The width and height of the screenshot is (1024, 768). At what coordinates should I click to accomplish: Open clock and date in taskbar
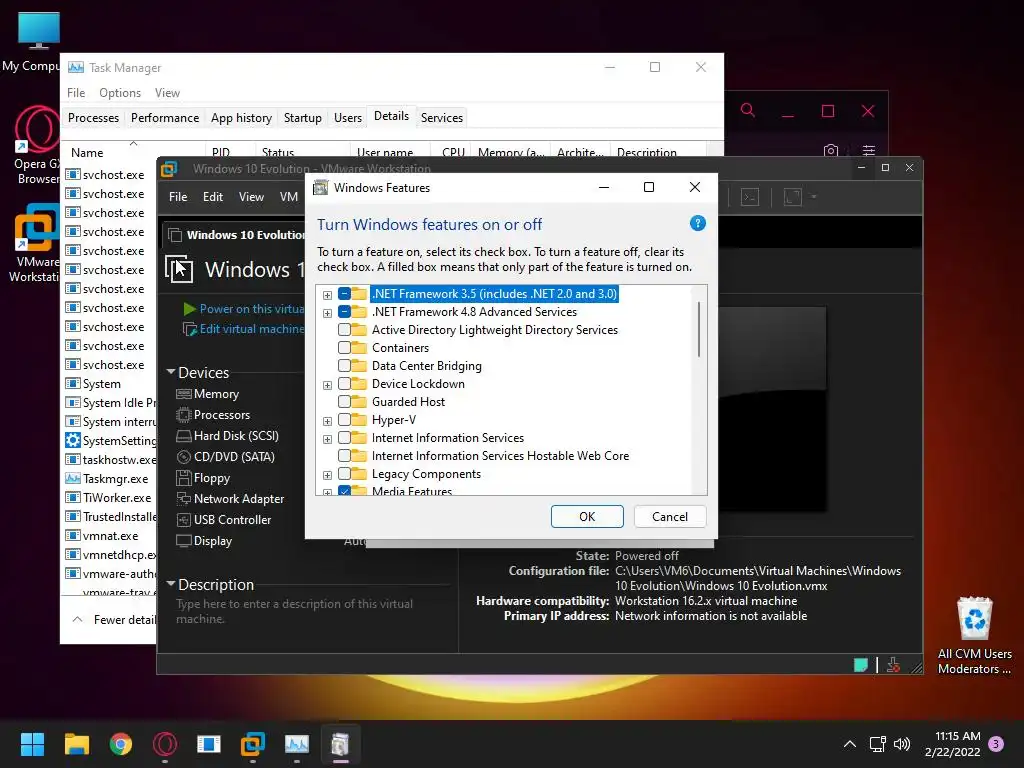tap(953, 744)
